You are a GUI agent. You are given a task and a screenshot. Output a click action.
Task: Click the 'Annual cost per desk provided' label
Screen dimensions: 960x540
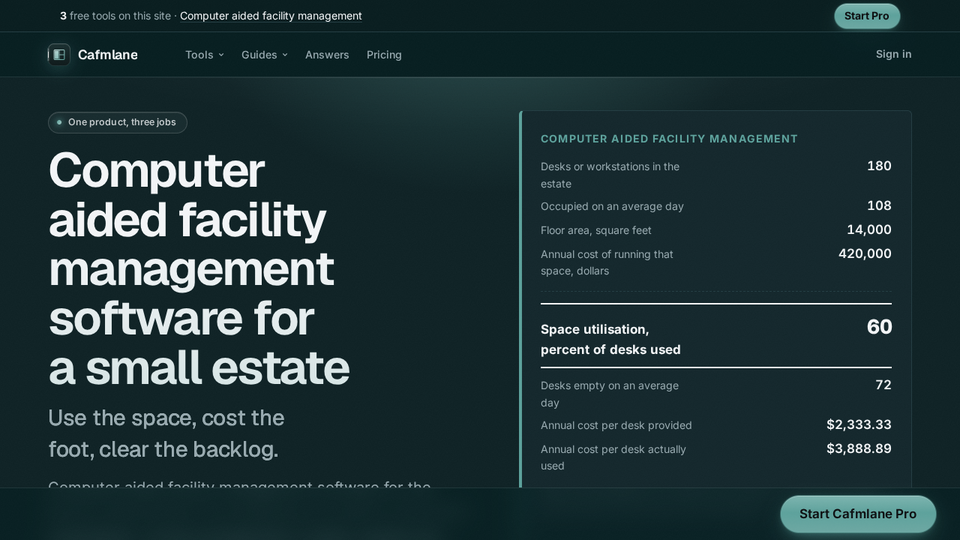point(616,426)
